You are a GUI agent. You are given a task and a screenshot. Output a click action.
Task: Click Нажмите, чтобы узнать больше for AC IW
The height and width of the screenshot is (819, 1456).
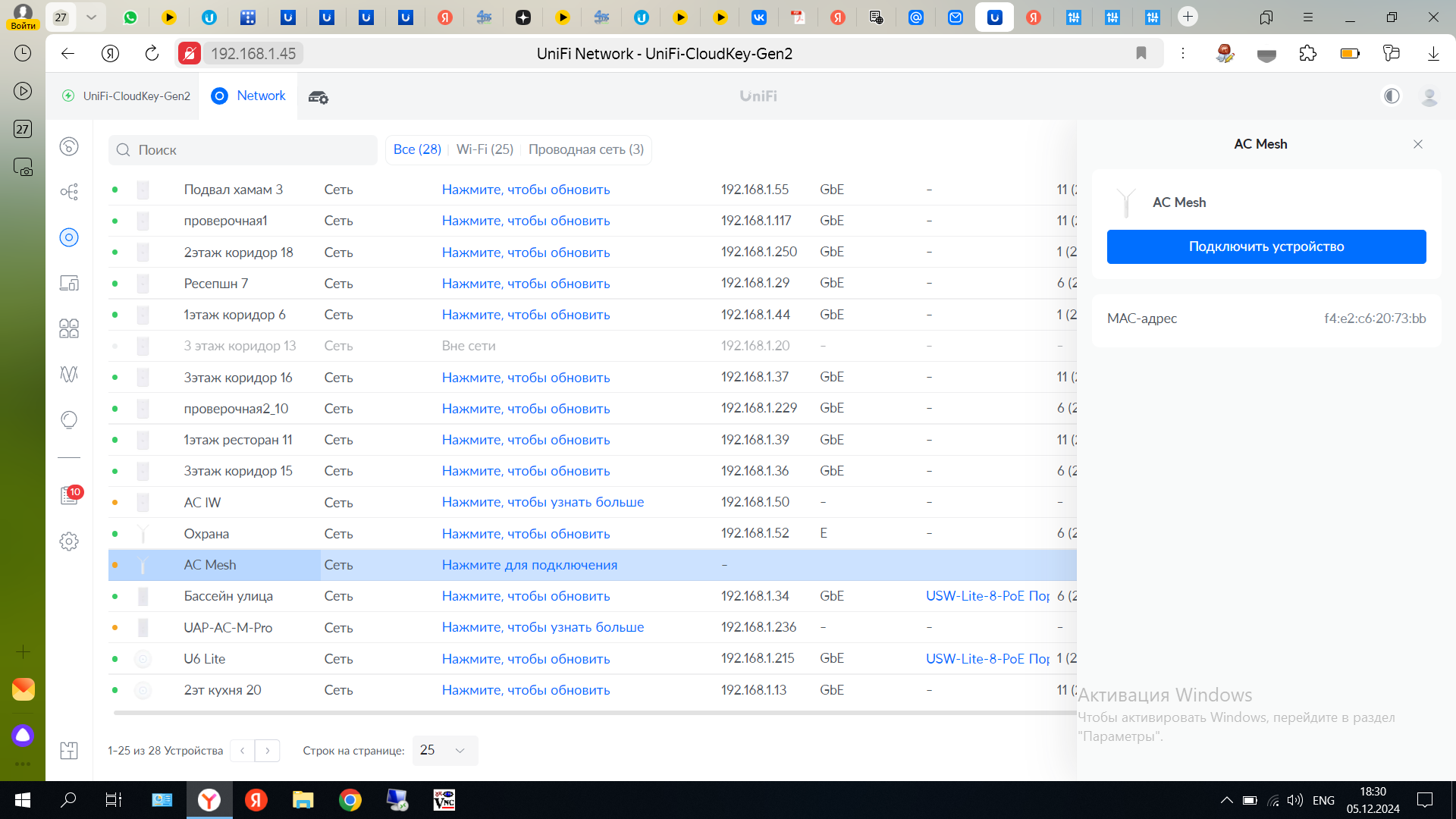(x=543, y=502)
